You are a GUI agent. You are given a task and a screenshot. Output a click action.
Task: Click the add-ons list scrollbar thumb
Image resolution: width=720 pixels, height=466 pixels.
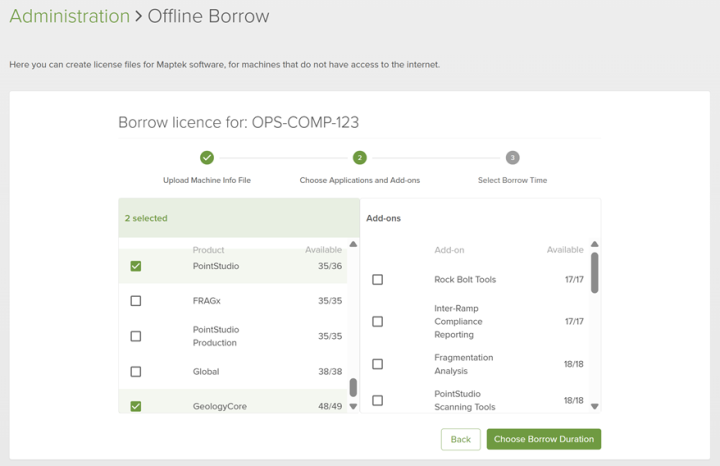click(x=595, y=273)
